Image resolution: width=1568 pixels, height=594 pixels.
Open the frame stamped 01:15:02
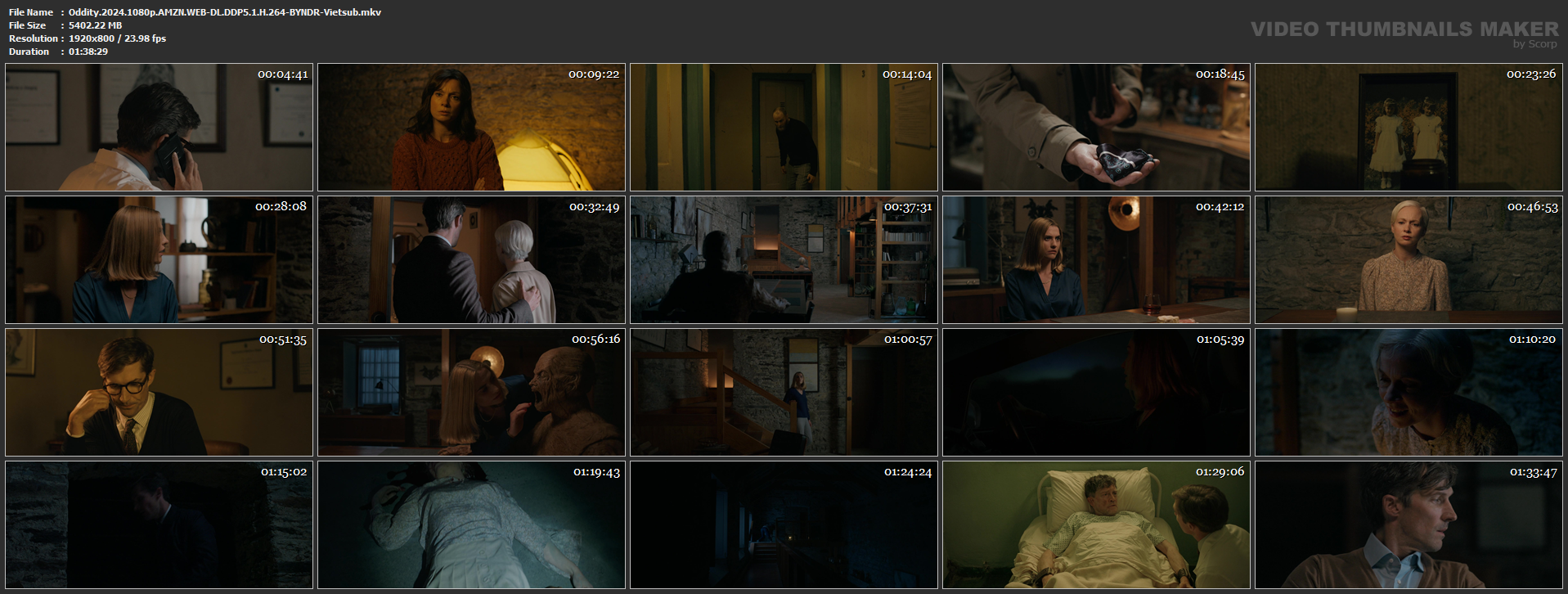(159, 525)
